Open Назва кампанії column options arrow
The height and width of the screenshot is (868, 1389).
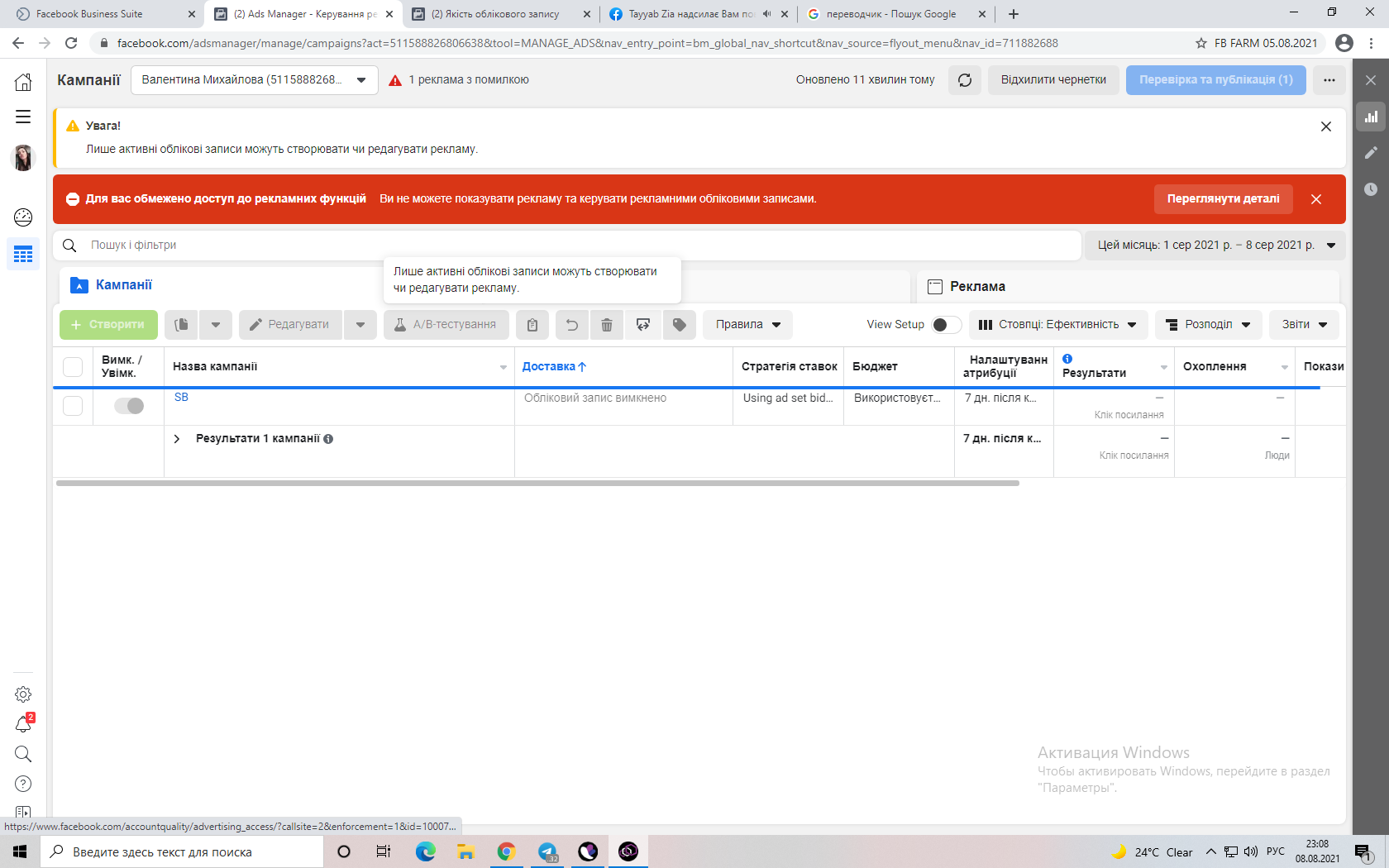[x=504, y=367]
